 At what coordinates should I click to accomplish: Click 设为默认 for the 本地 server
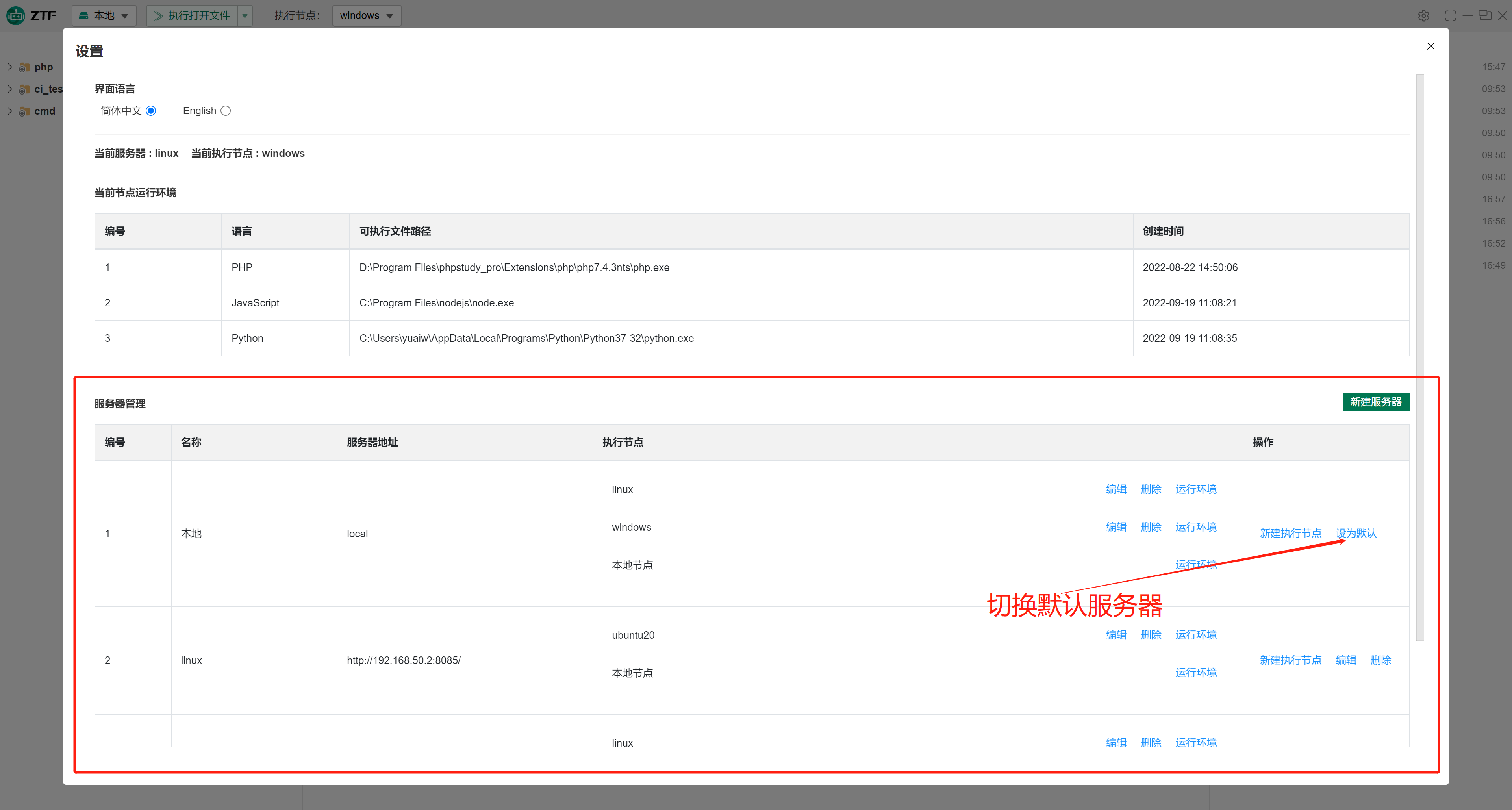pyautogui.click(x=1356, y=533)
